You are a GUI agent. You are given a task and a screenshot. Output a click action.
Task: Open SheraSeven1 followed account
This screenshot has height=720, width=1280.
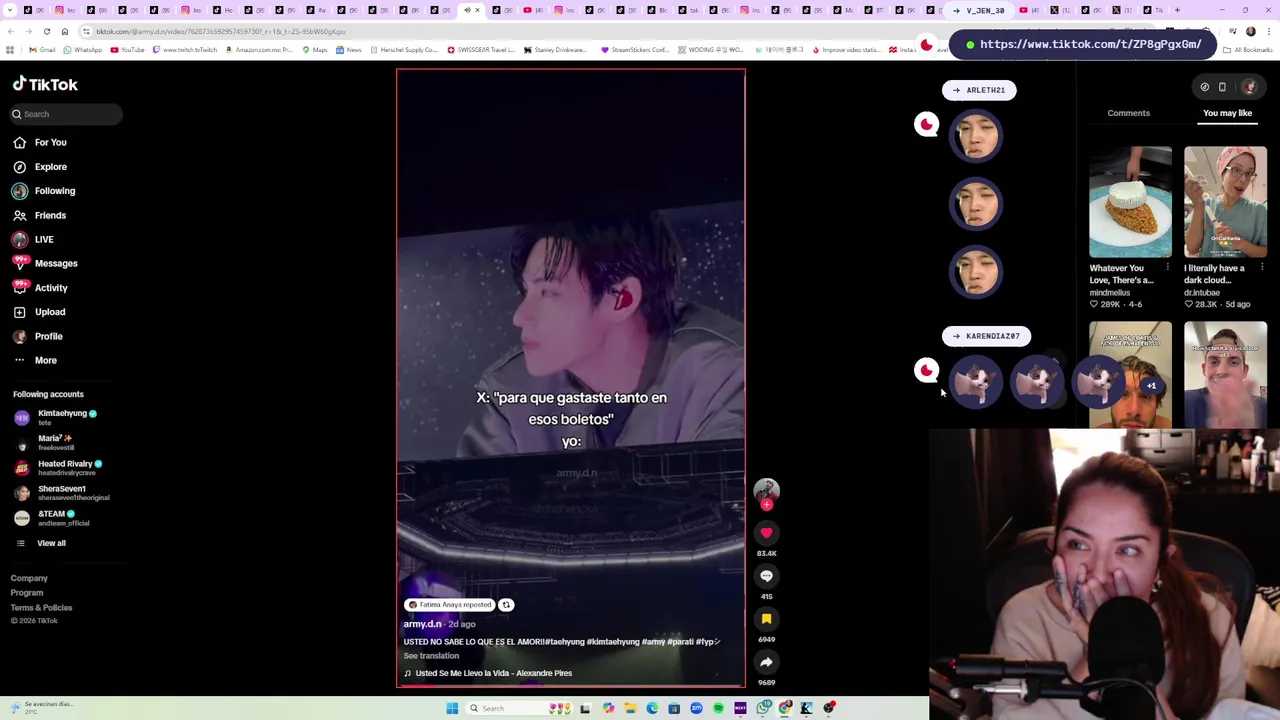[60, 492]
